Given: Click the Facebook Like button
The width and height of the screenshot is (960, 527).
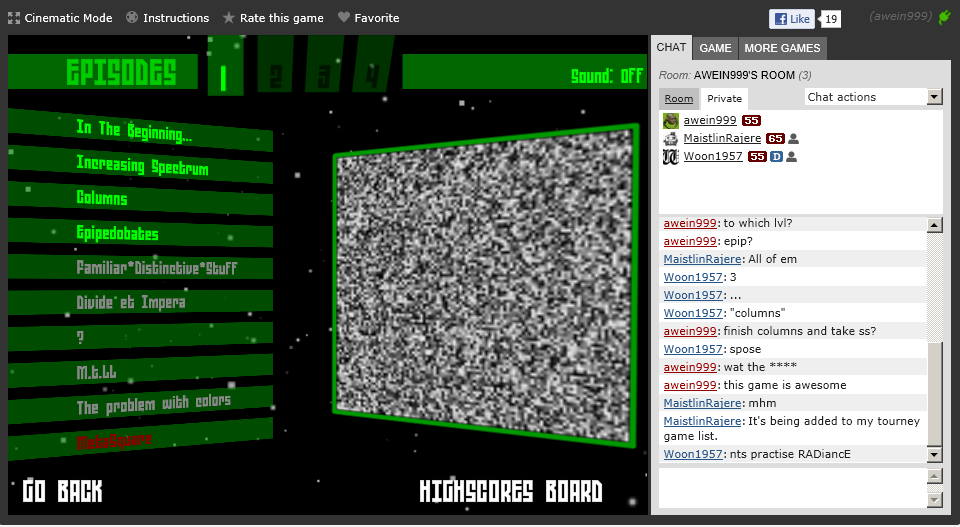Looking at the screenshot, I should [x=792, y=19].
